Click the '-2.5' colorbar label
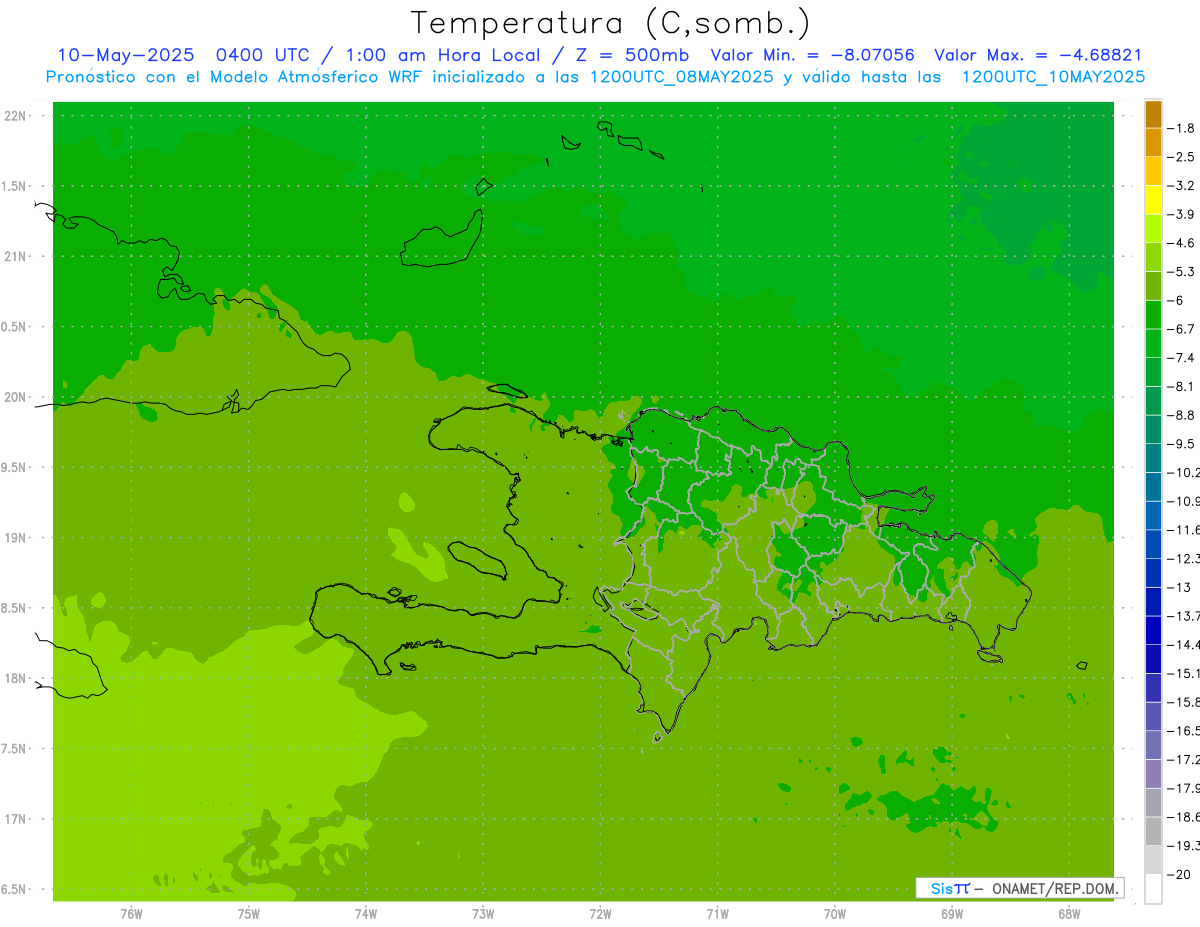This screenshot has height=927, width=1200. tap(1181, 157)
